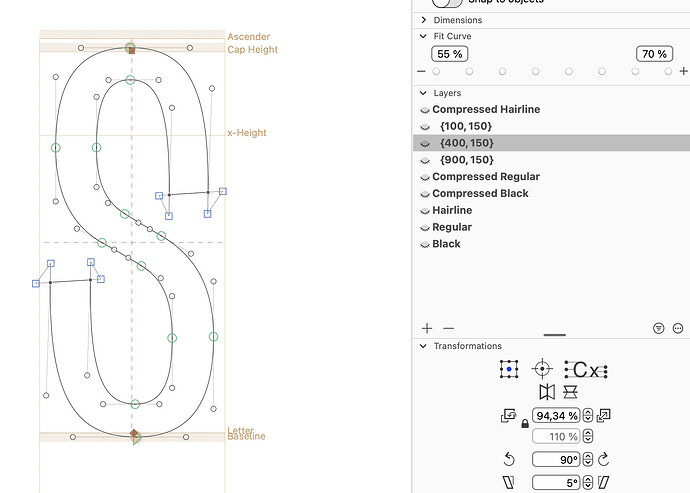Collapse the Fit Curve section
The width and height of the screenshot is (690, 493).
(424, 36)
